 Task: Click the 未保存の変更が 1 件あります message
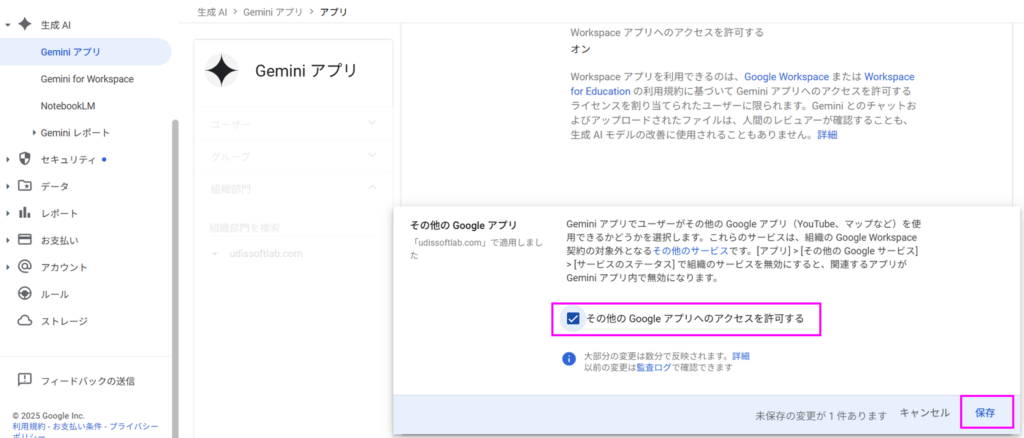821,415
